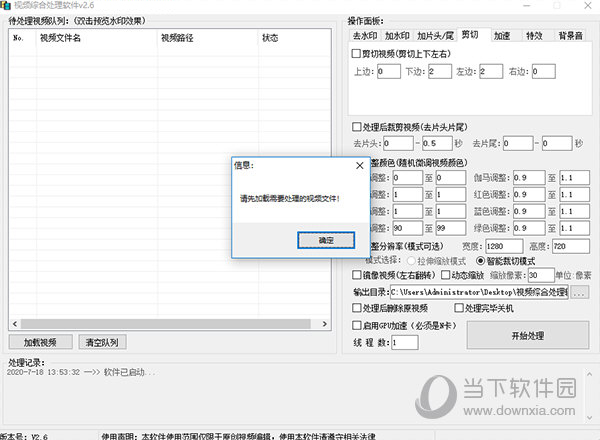Click the 上边 crop value field
Viewport: 600px width, 440px height.
[389, 71]
